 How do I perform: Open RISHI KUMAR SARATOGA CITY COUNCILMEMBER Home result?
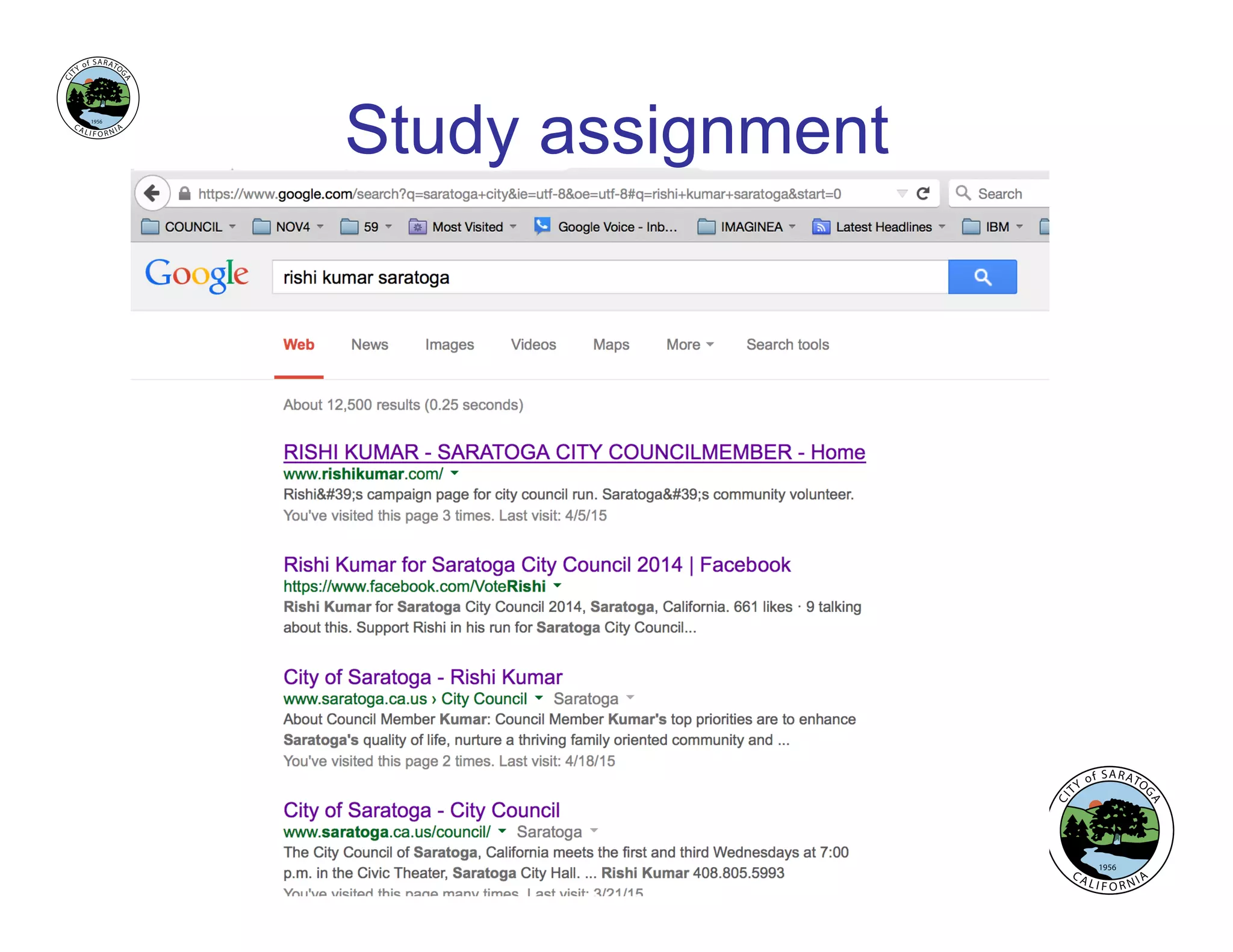pos(574,452)
